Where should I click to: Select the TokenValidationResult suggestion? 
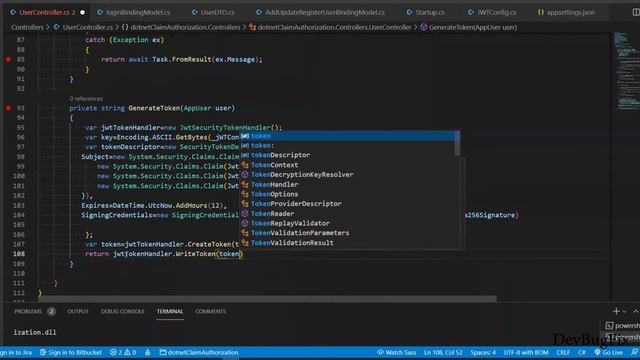point(349,243)
